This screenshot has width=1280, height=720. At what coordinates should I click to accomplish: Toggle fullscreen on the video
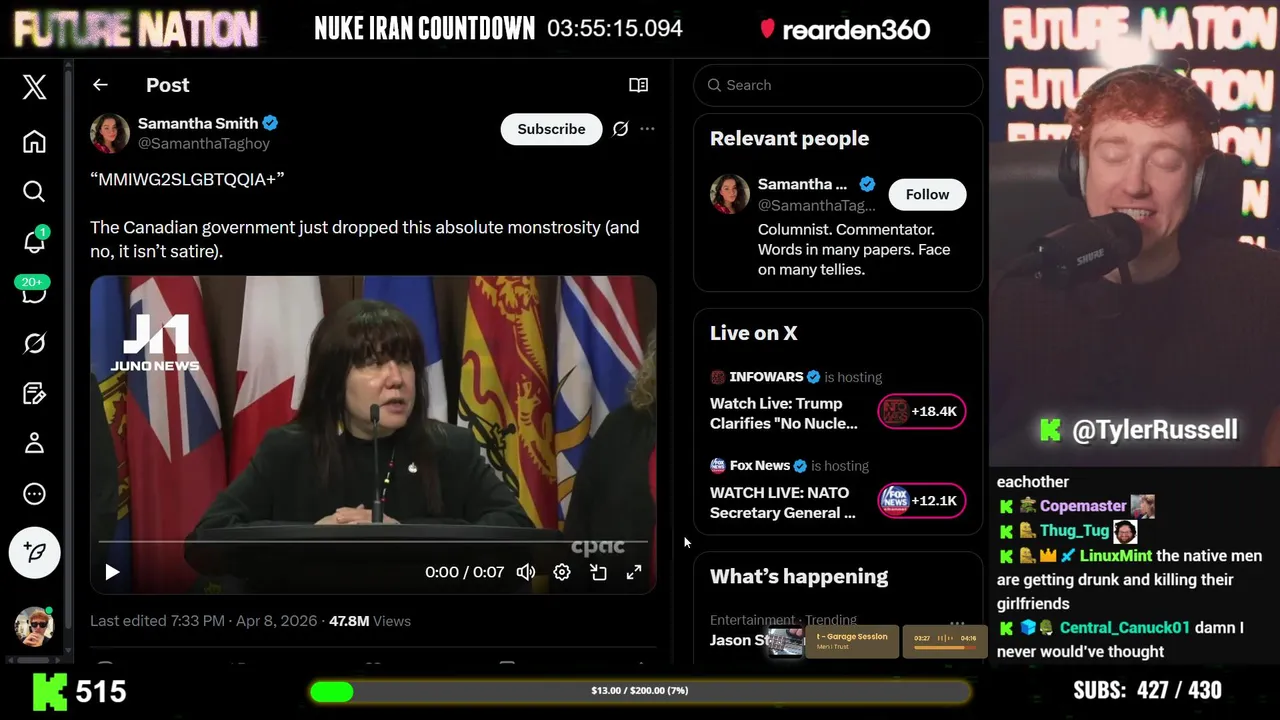634,572
